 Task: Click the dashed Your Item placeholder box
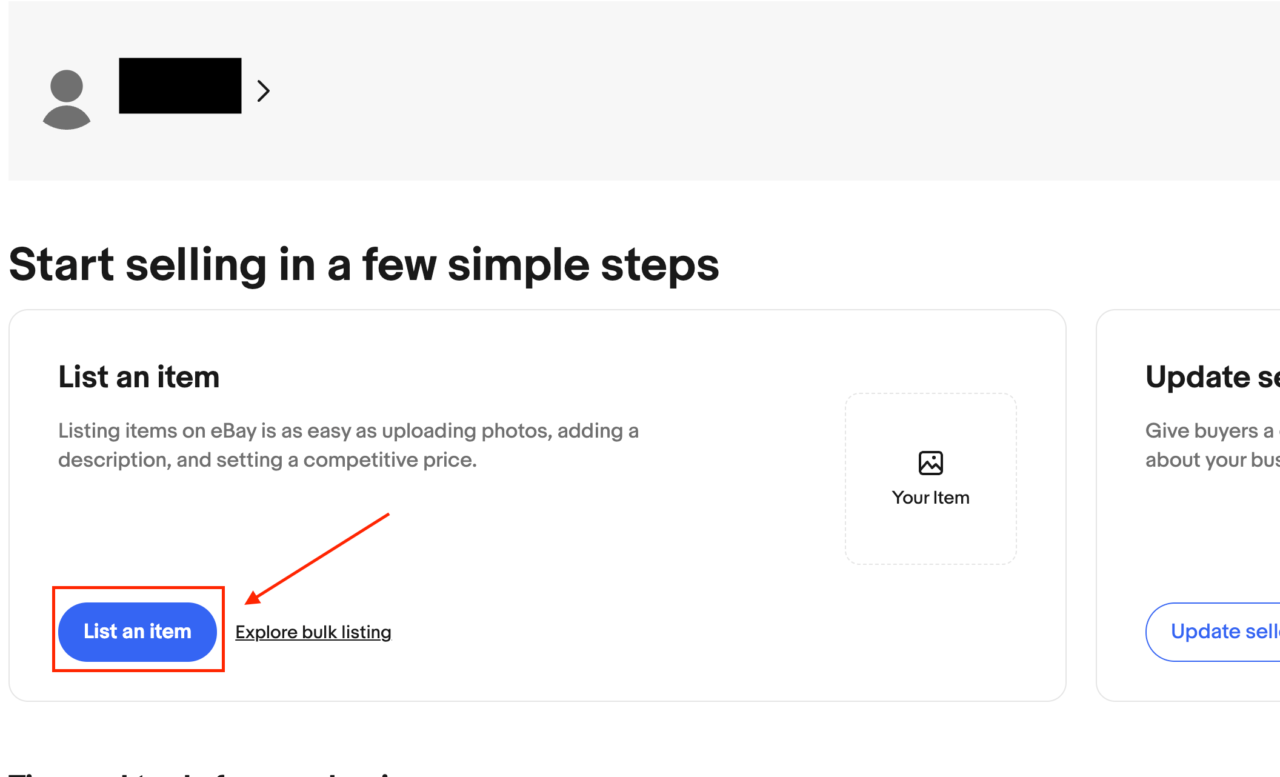pyautogui.click(x=931, y=530)
